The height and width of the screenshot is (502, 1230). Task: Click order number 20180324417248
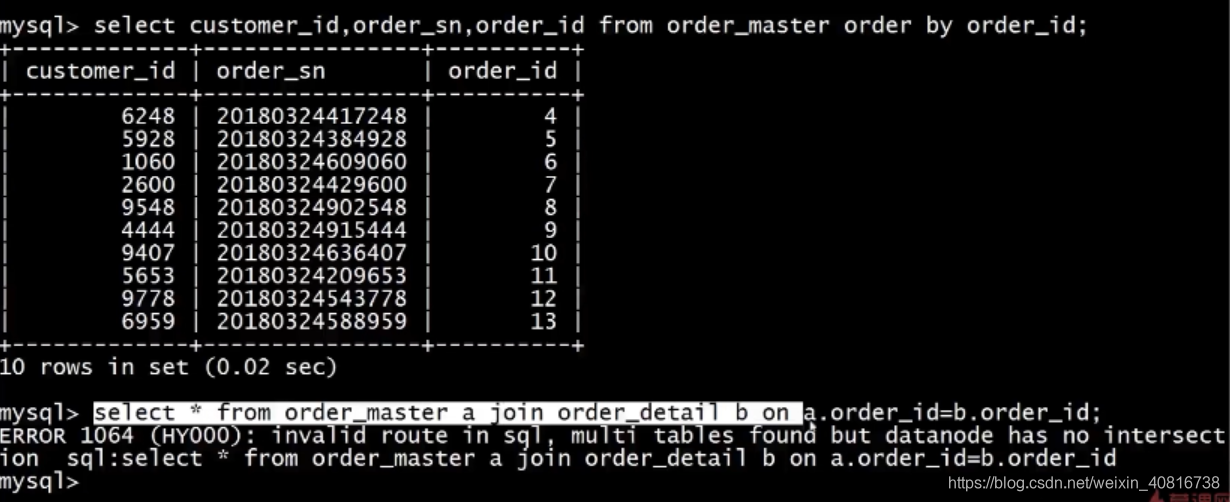tap(312, 117)
